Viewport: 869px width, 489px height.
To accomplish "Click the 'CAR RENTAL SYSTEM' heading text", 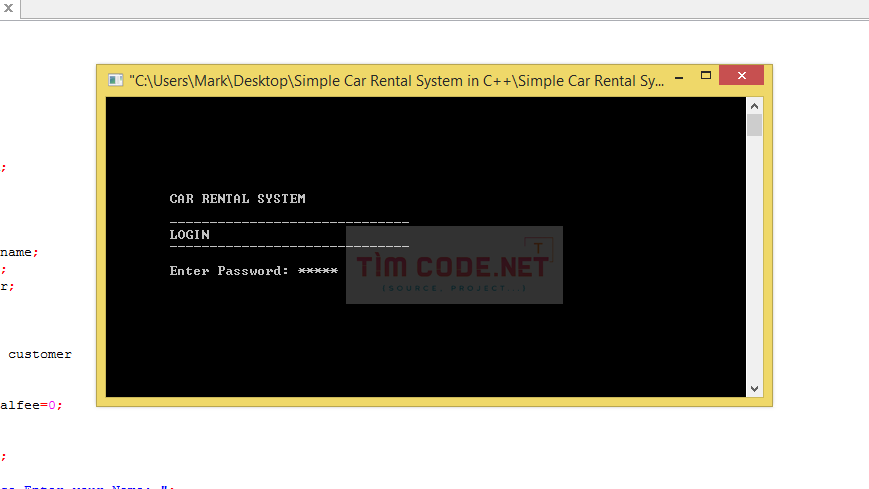I will pos(237,198).
